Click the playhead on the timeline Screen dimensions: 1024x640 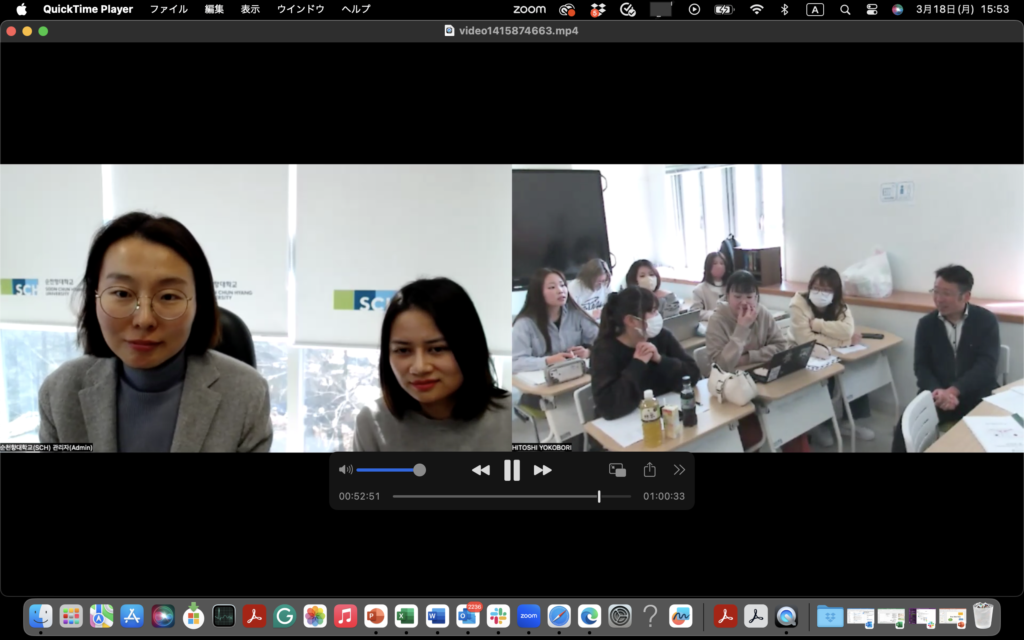(599, 496)
